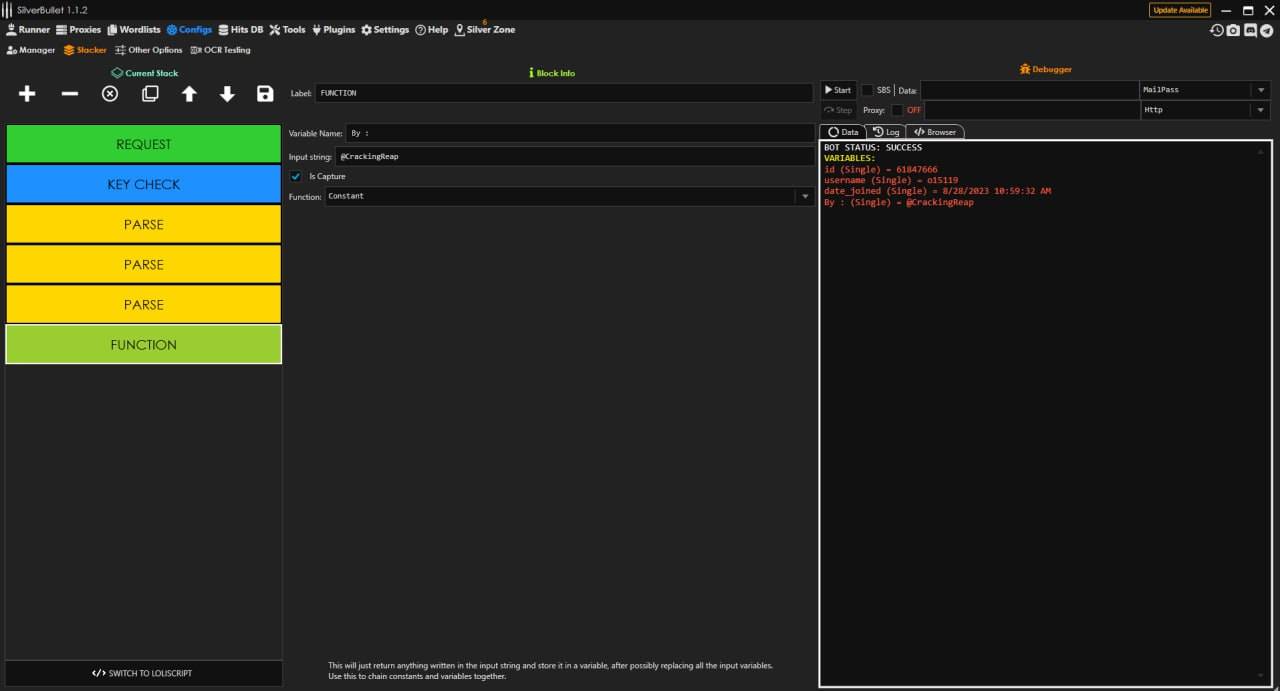Open the Wordlists menu
The image size is (1280, 691).
coord(133,30)
